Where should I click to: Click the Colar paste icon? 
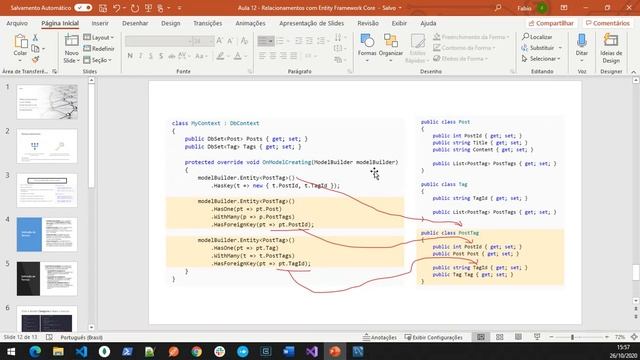(x=20, y=41)
